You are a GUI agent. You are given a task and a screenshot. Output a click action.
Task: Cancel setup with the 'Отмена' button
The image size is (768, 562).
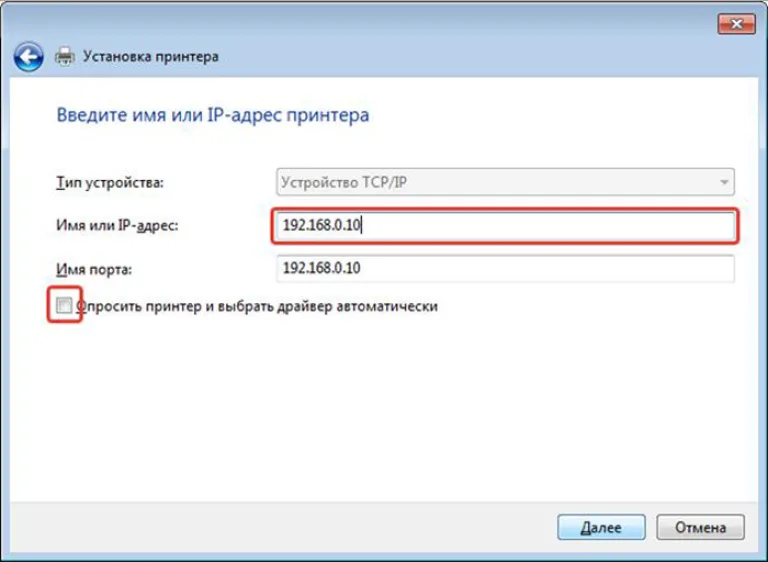(700, 527)
